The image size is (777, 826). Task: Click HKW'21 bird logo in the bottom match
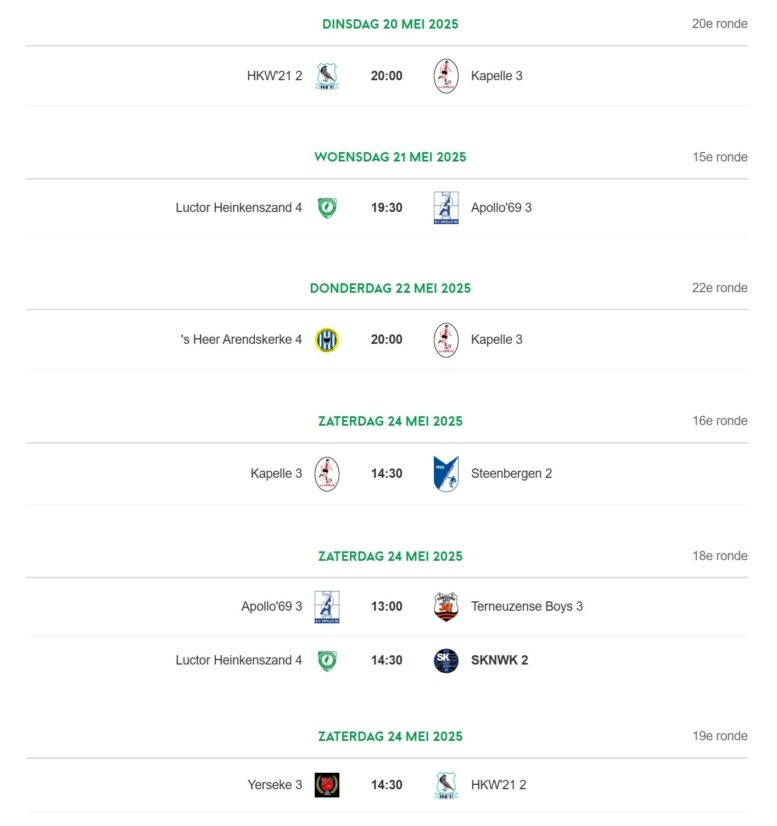click(446, 785)
